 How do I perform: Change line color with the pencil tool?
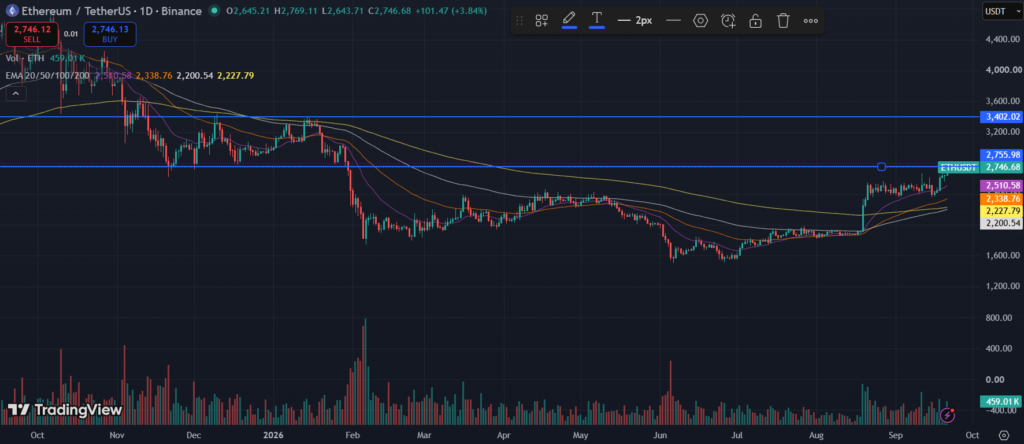569,20
